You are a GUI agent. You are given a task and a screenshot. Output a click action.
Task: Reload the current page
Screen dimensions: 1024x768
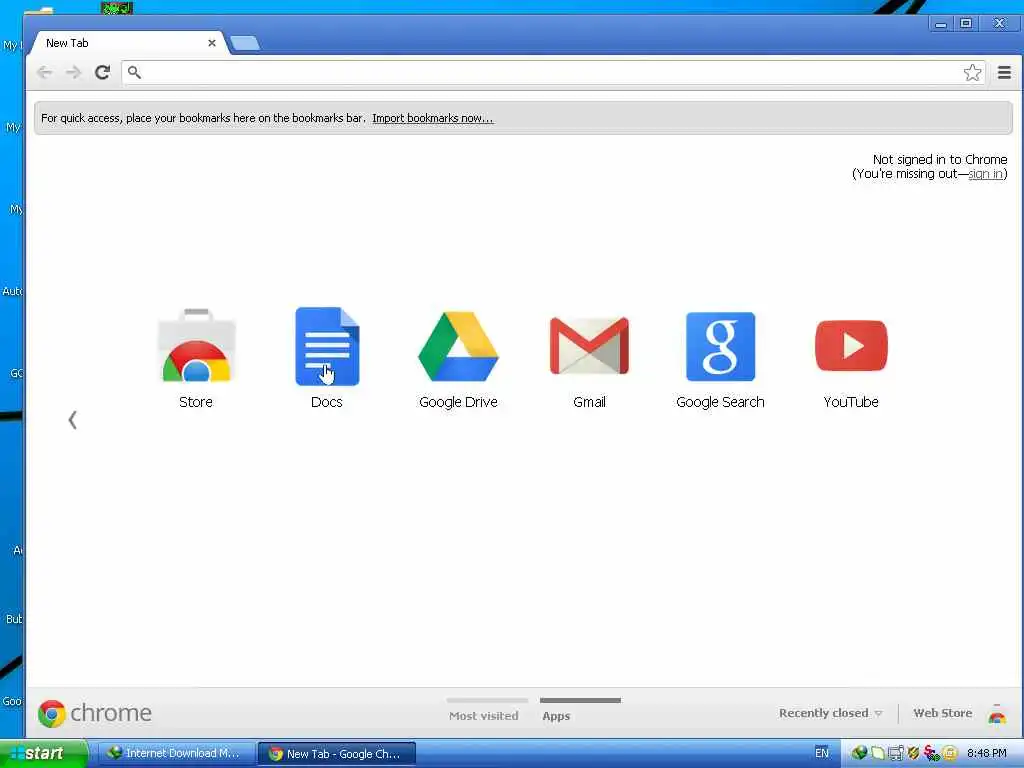click(x=103, y=72)
